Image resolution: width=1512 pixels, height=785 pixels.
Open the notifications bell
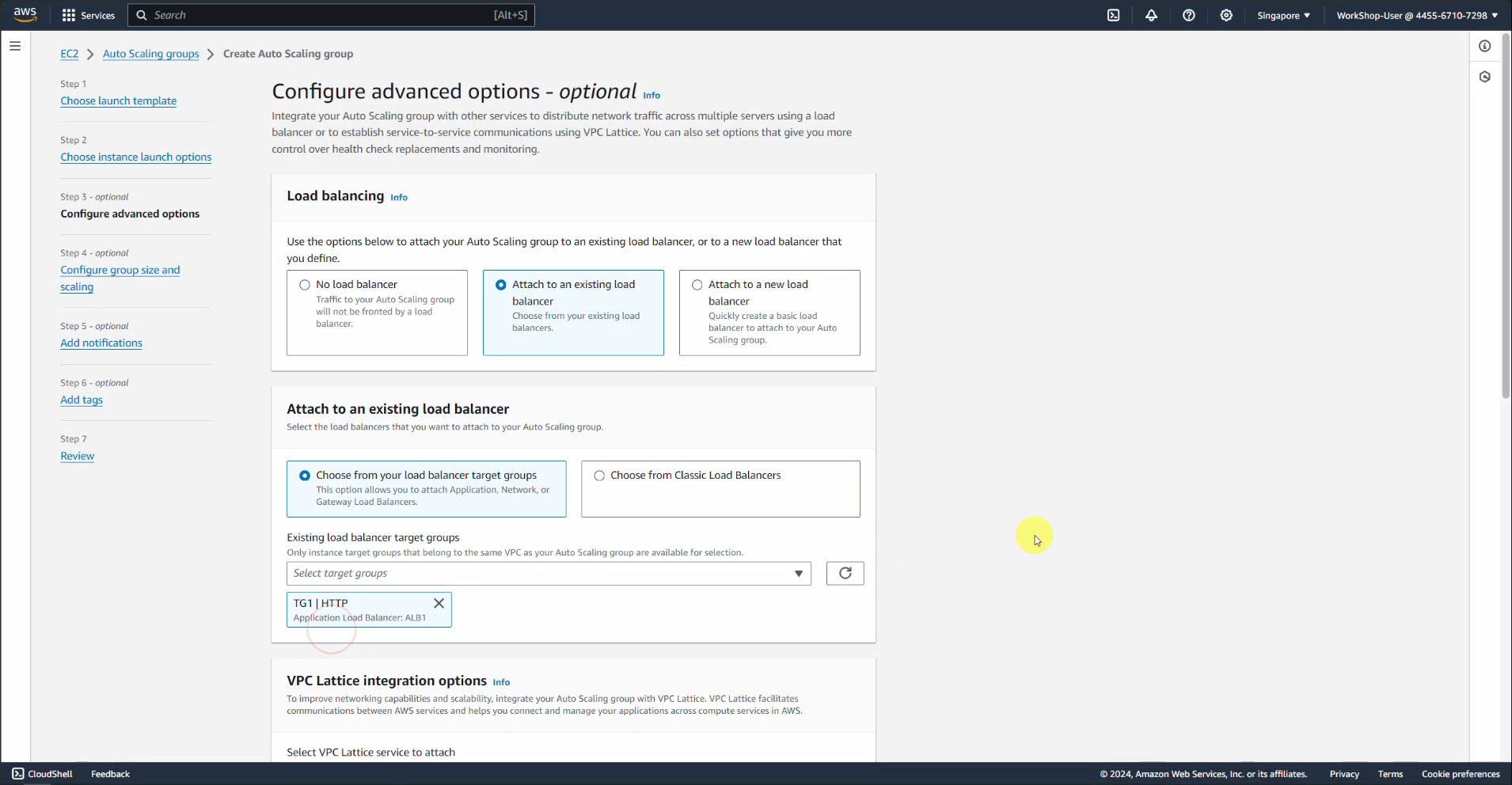tap(1151, 15)
